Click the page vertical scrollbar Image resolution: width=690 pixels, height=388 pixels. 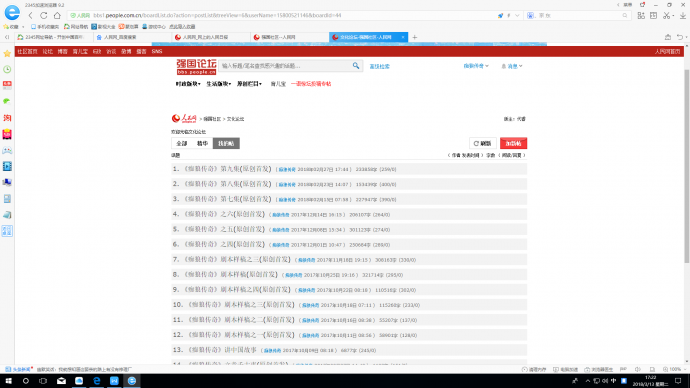click(686, 166)
